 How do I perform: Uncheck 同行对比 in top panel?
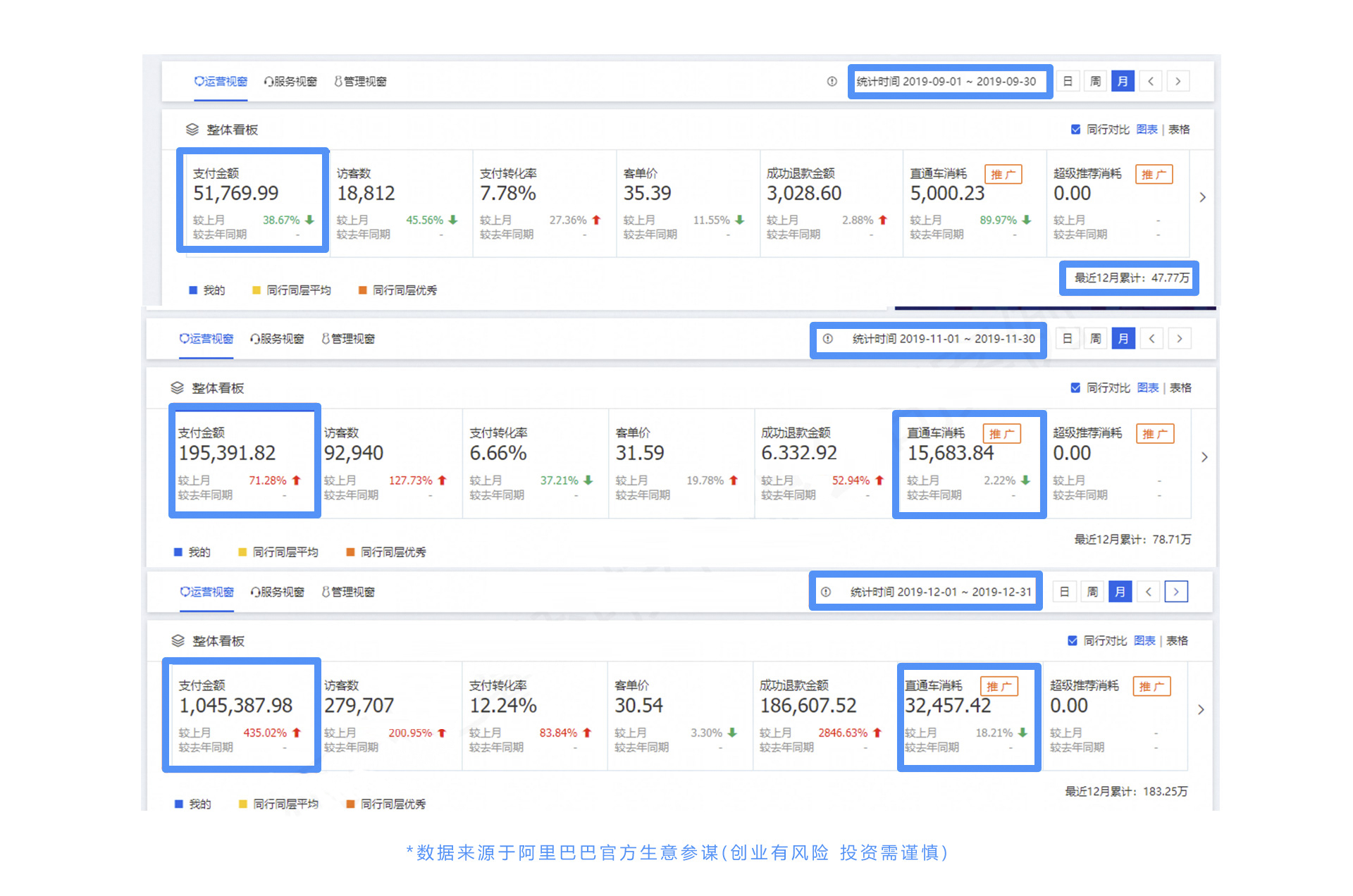pyautogui.click(x=1075, y=130)
